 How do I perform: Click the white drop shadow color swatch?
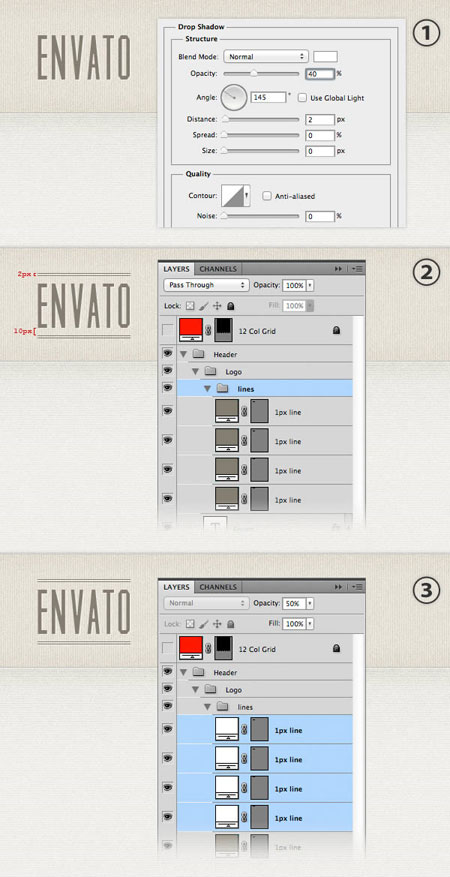(325, 56)
